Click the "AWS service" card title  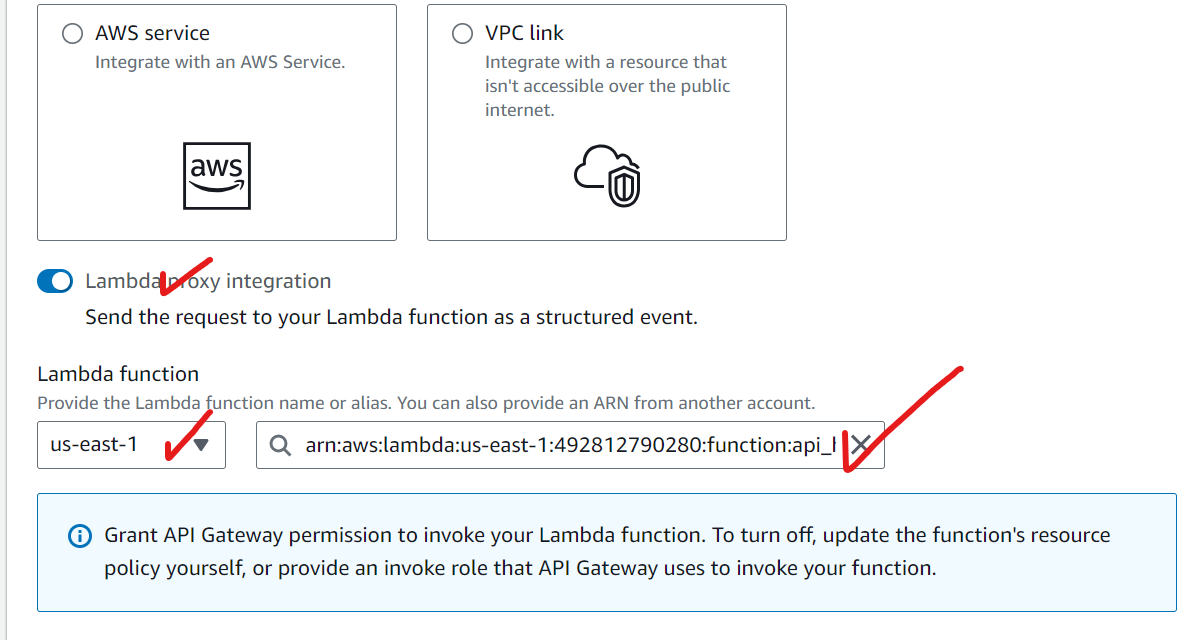click(153, 33)
